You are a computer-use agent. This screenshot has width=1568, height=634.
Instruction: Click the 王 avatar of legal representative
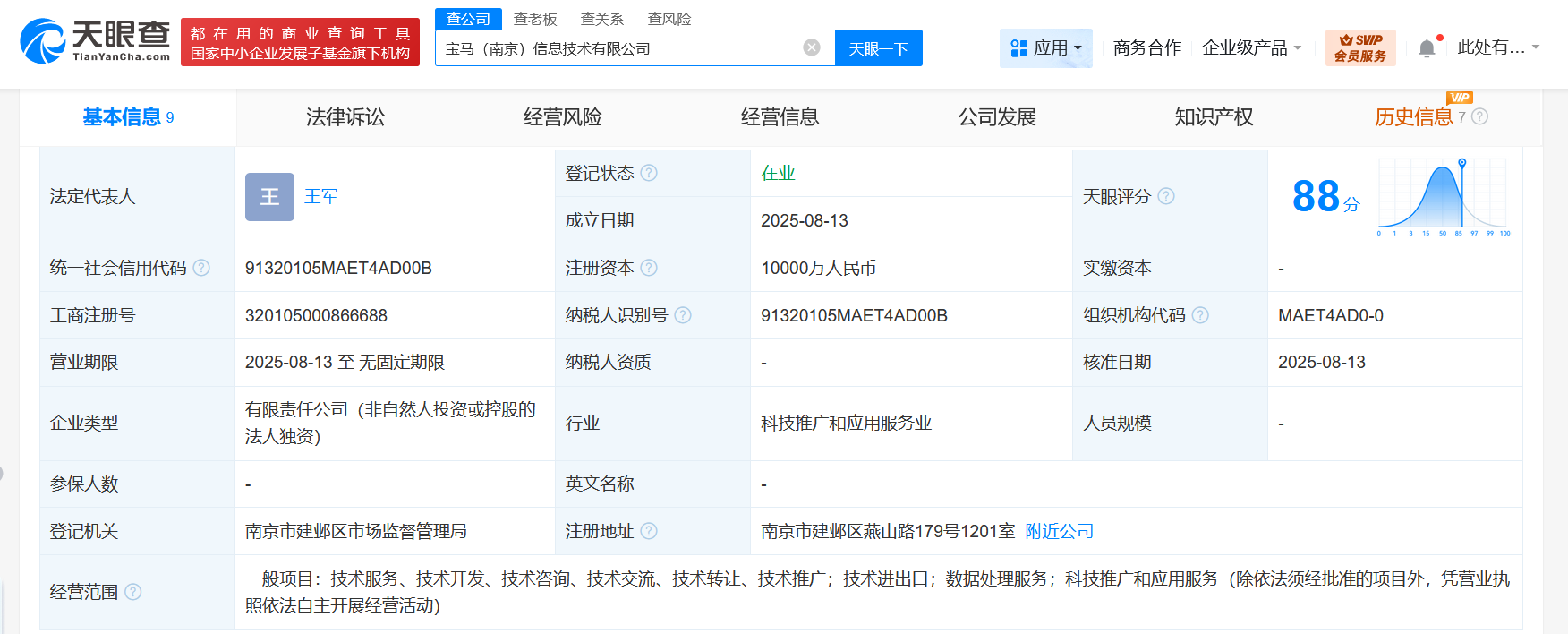269,197
